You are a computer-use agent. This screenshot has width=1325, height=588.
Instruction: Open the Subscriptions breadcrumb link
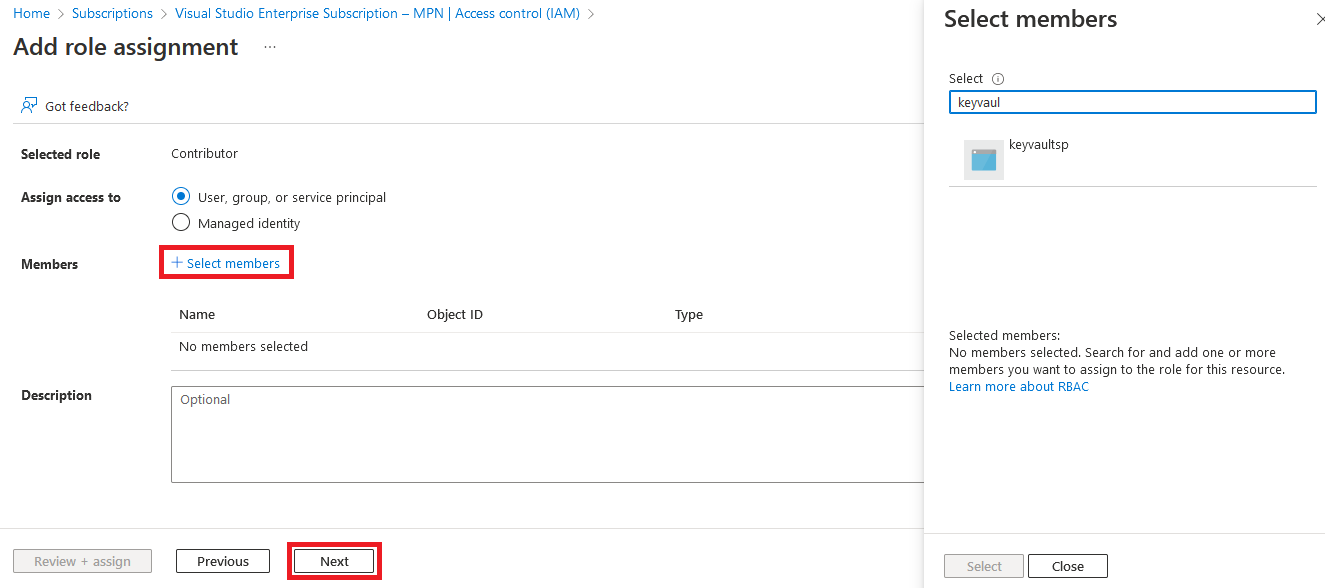[112, 13]
